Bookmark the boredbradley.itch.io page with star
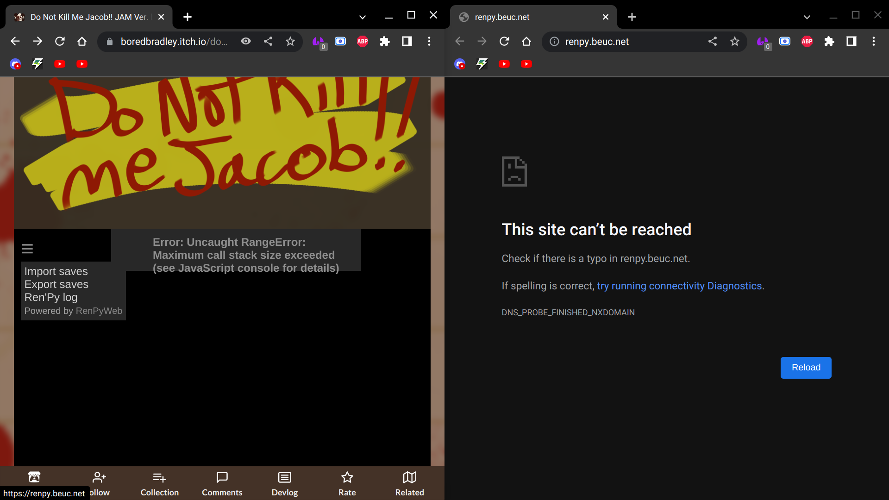Viewport: 889px width, 500px height. point(290,41)
